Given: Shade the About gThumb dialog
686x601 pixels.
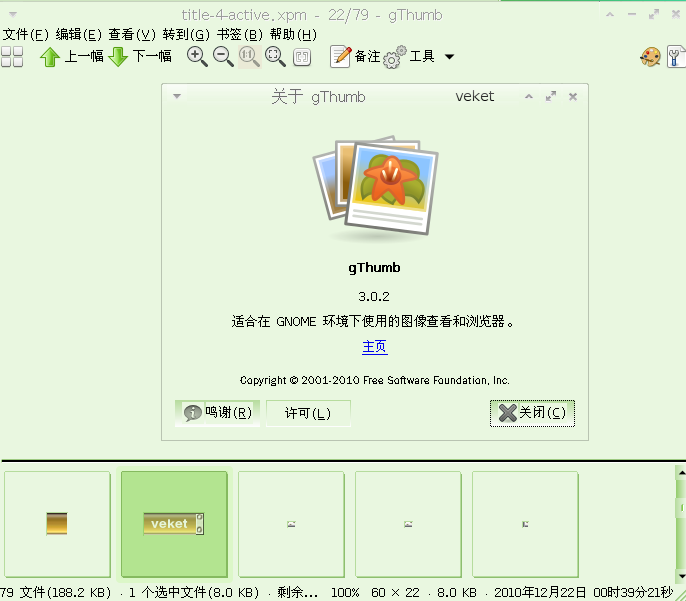Looking at the screenshot, I should (x=529, y=97).
